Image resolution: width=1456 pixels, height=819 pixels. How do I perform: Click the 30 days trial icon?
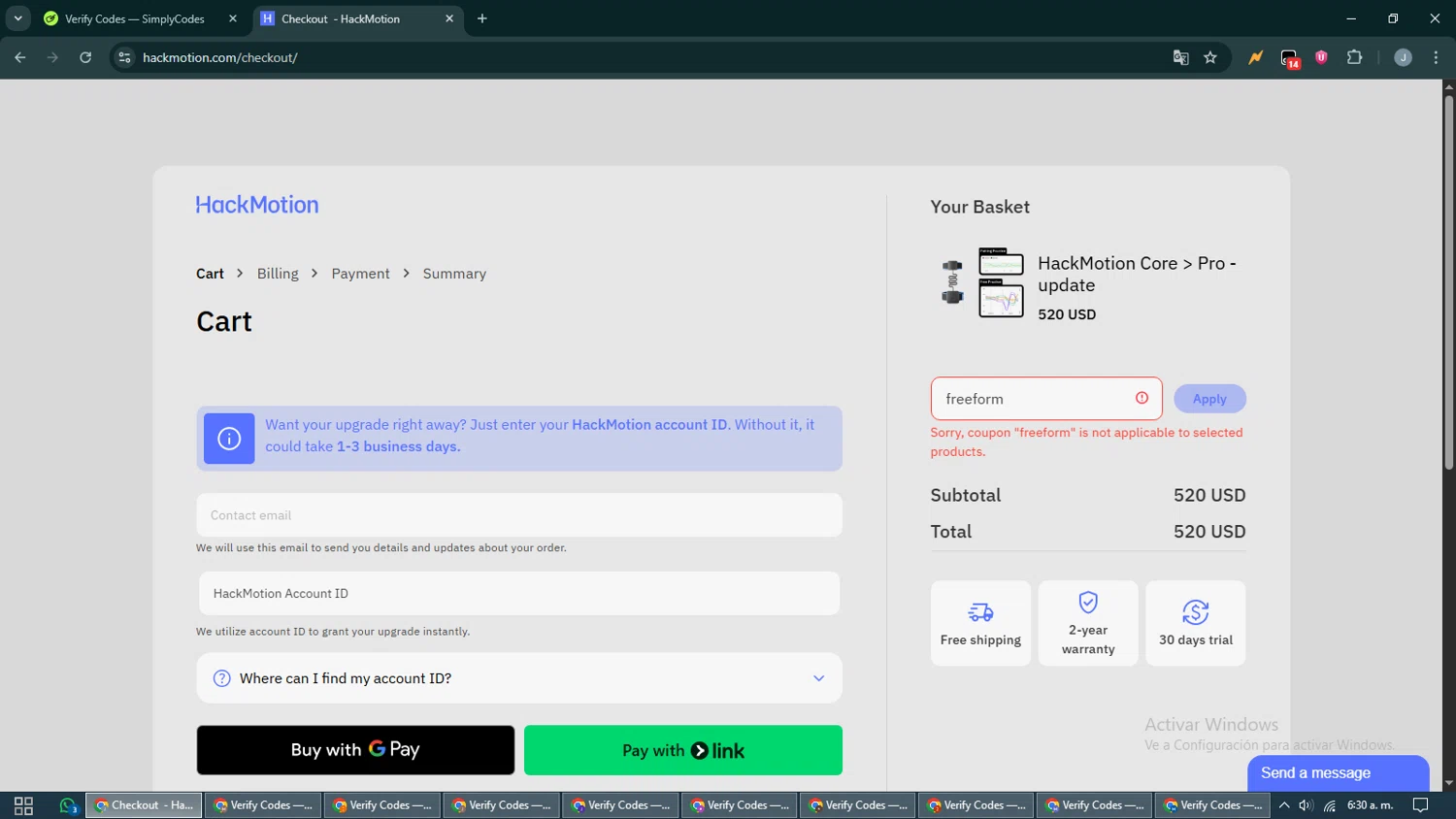point(1196,612)
